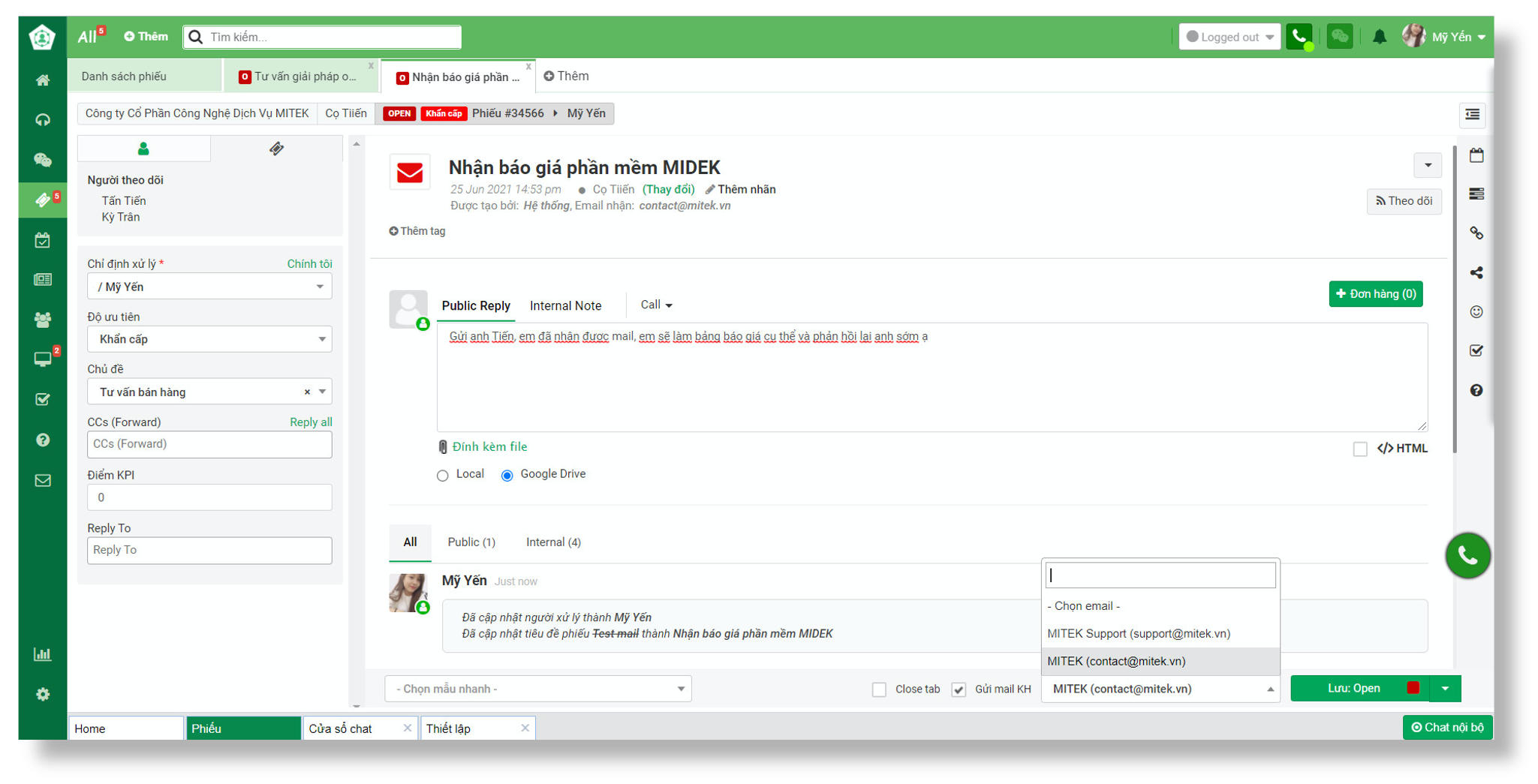Viewport: 1538px width, 784px height.
Task: Click the smiley face icon in right panel
Action: pos(1476,311)
